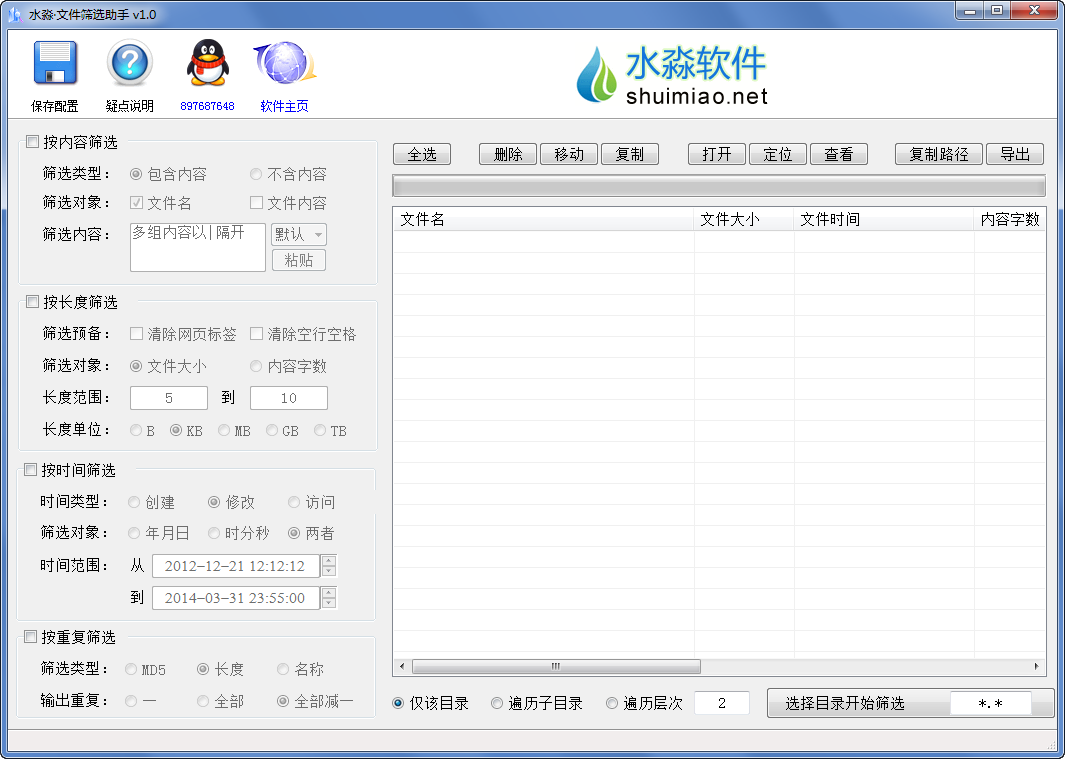The image size is (1065, 759).
Task: Sort by the 文件名 column header
Action: 543,219
